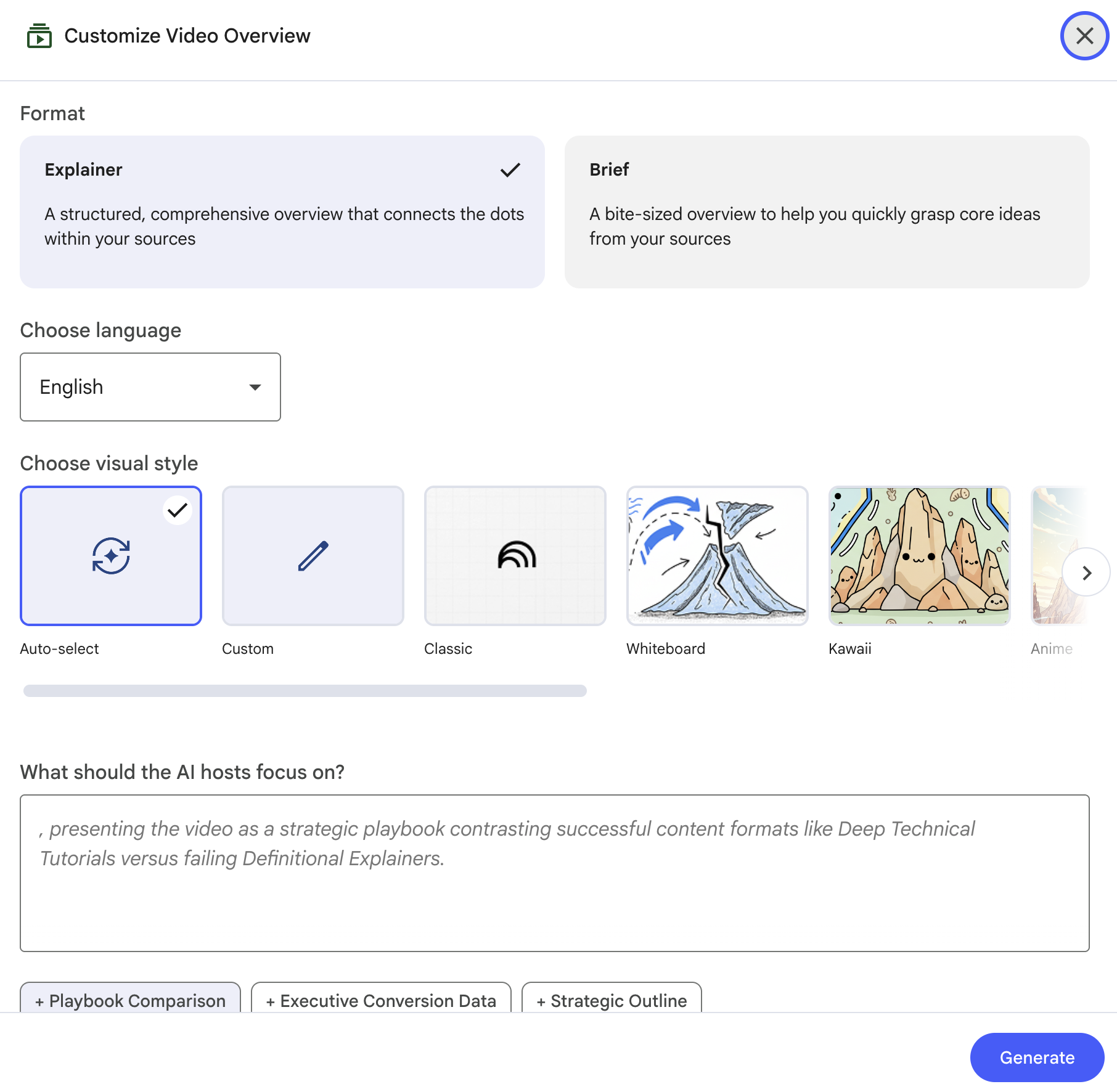Screen dimensions: 1117x1092
Task: Select the Kawaii visual style
Action: [919, 556]
